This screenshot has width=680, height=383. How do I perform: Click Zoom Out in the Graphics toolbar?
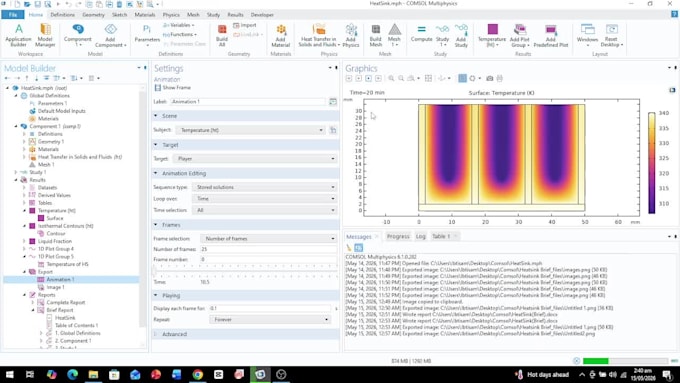pyautogui.click(x=401, y=79)
